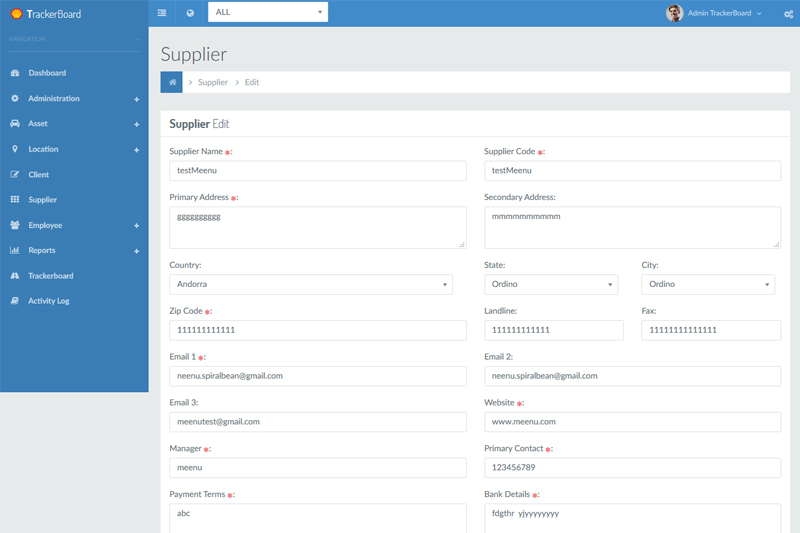The width and height of the screenshot is (800, 533).
Task: Click the Supplier breadcrumb link
Action: [213, 82]
